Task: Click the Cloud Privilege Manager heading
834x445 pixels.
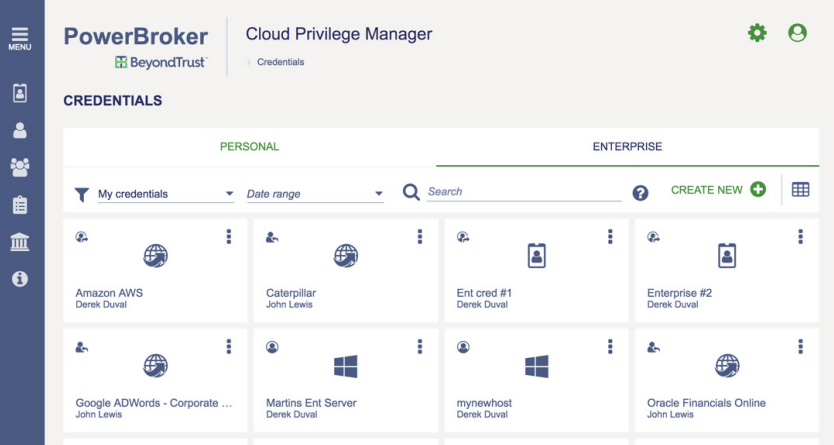Action: coord(339,34)
